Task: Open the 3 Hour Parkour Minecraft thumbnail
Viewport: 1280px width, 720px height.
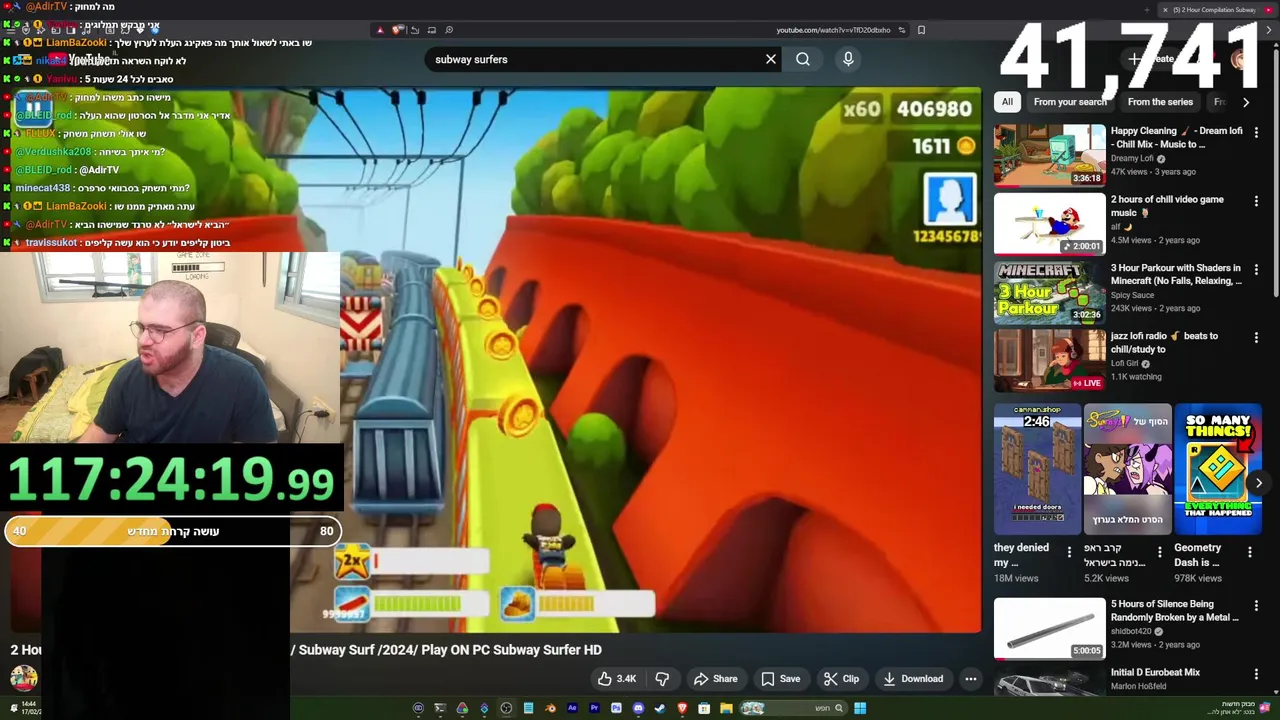Action: [x=1049, y=291]
